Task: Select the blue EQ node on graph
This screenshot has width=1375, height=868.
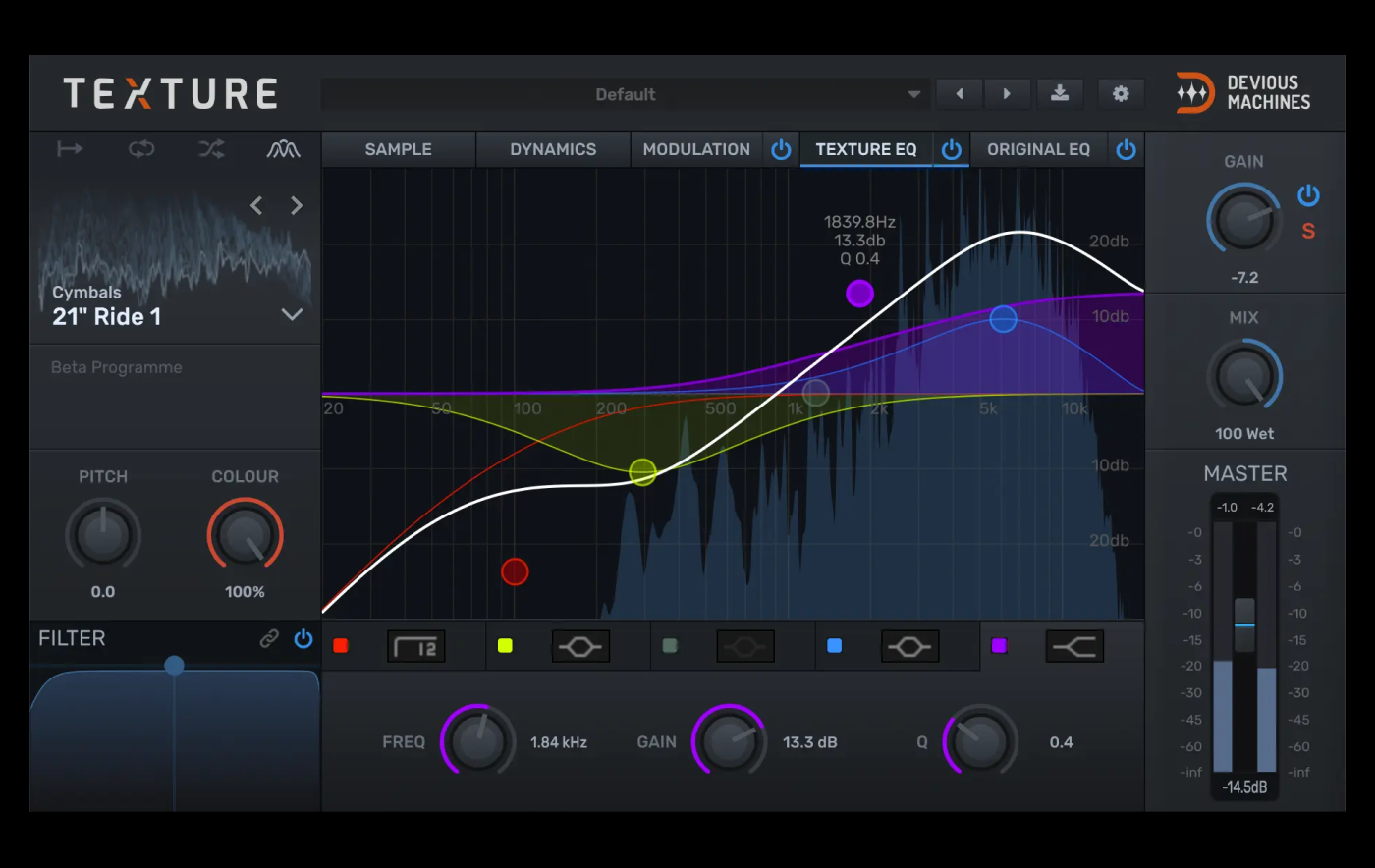Action: [x=1003, y=319]
